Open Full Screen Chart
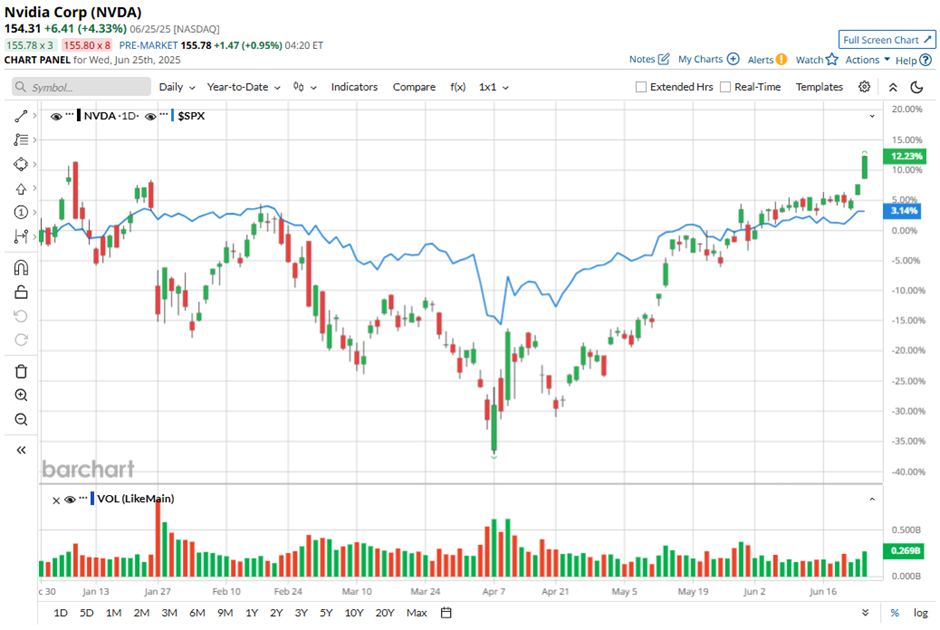The width and height of the screenshot is (940, 630). point(887,40)
